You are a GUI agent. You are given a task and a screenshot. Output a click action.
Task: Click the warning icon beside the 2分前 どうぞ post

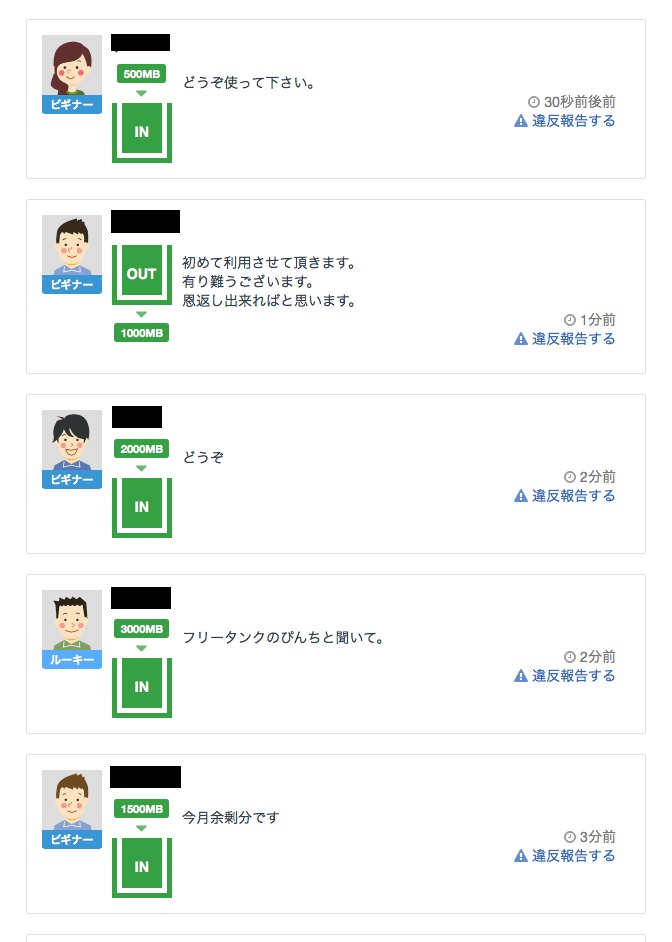pos(520,496)
